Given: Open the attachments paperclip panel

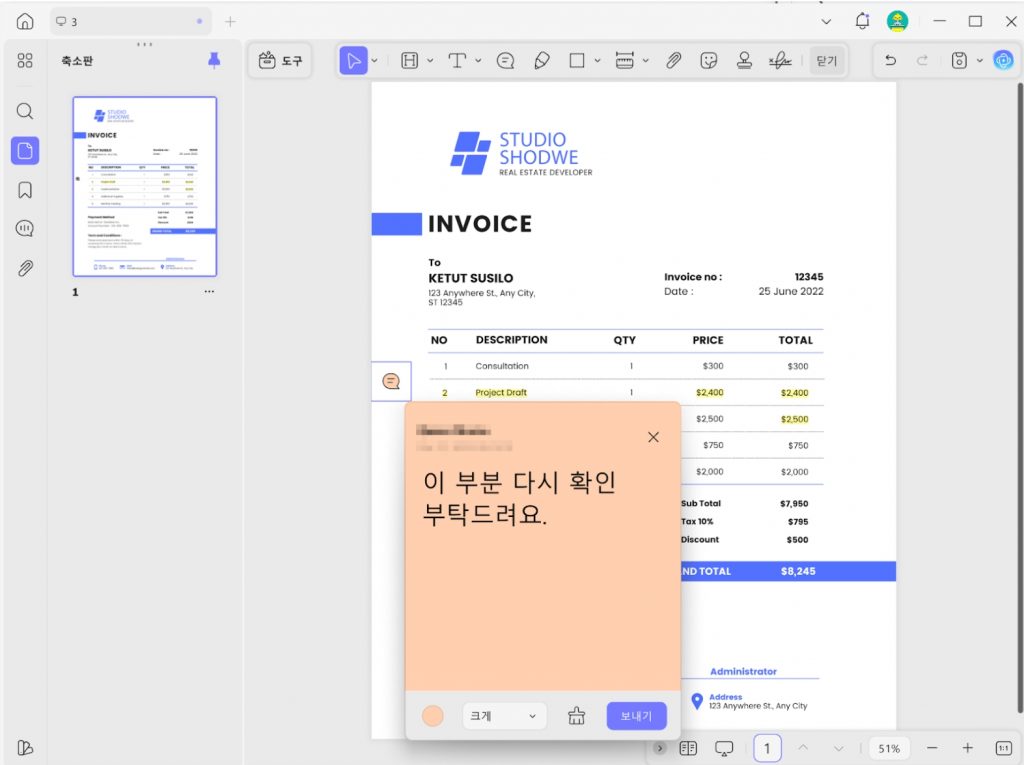Looking at the screenshot, I should pos(25,268).
